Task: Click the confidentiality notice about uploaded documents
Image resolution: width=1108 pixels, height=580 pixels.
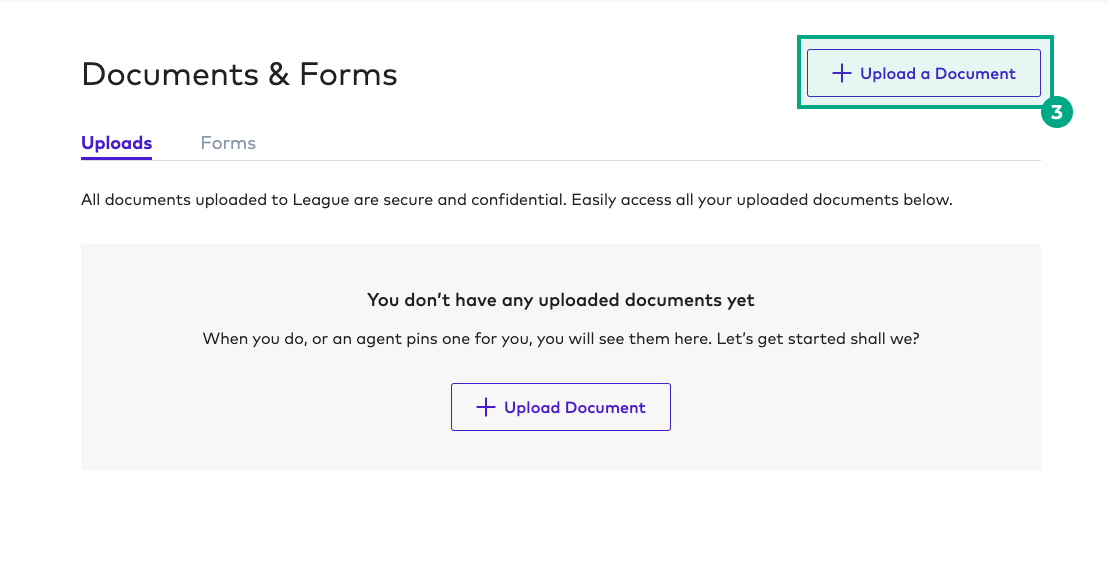Action: tap(517, 199)
